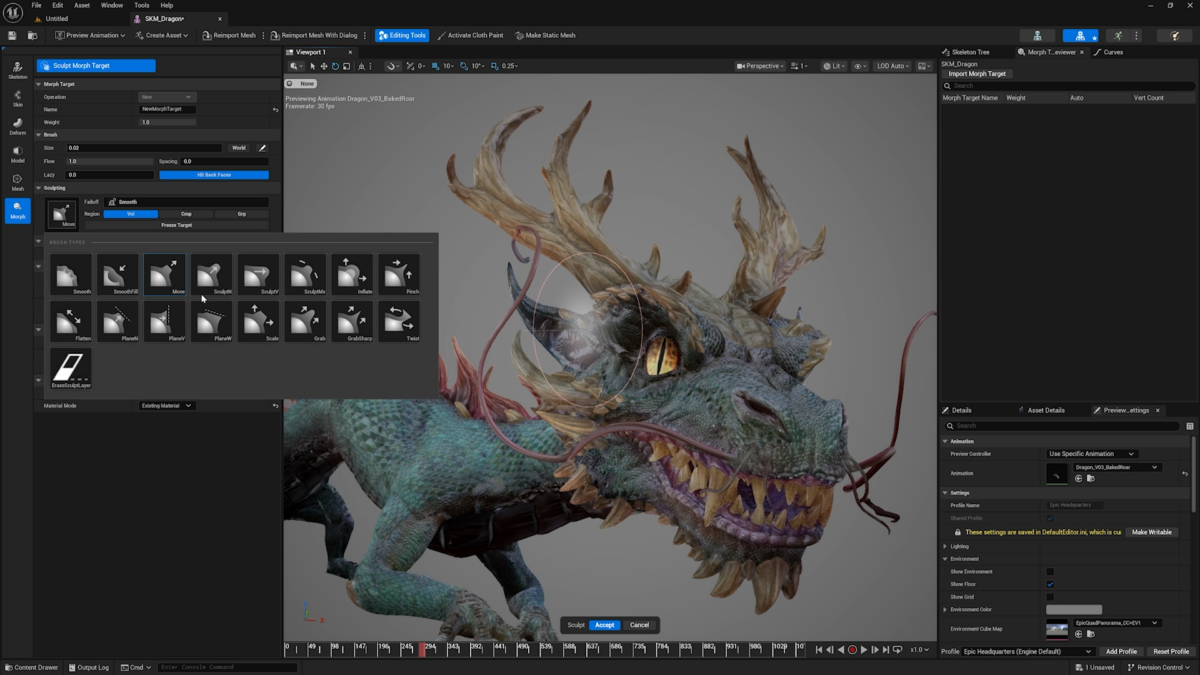Screen dimensions: 1200x675
Task: Open the Material Mode dropdown
Action: click(x=166, y=406)
